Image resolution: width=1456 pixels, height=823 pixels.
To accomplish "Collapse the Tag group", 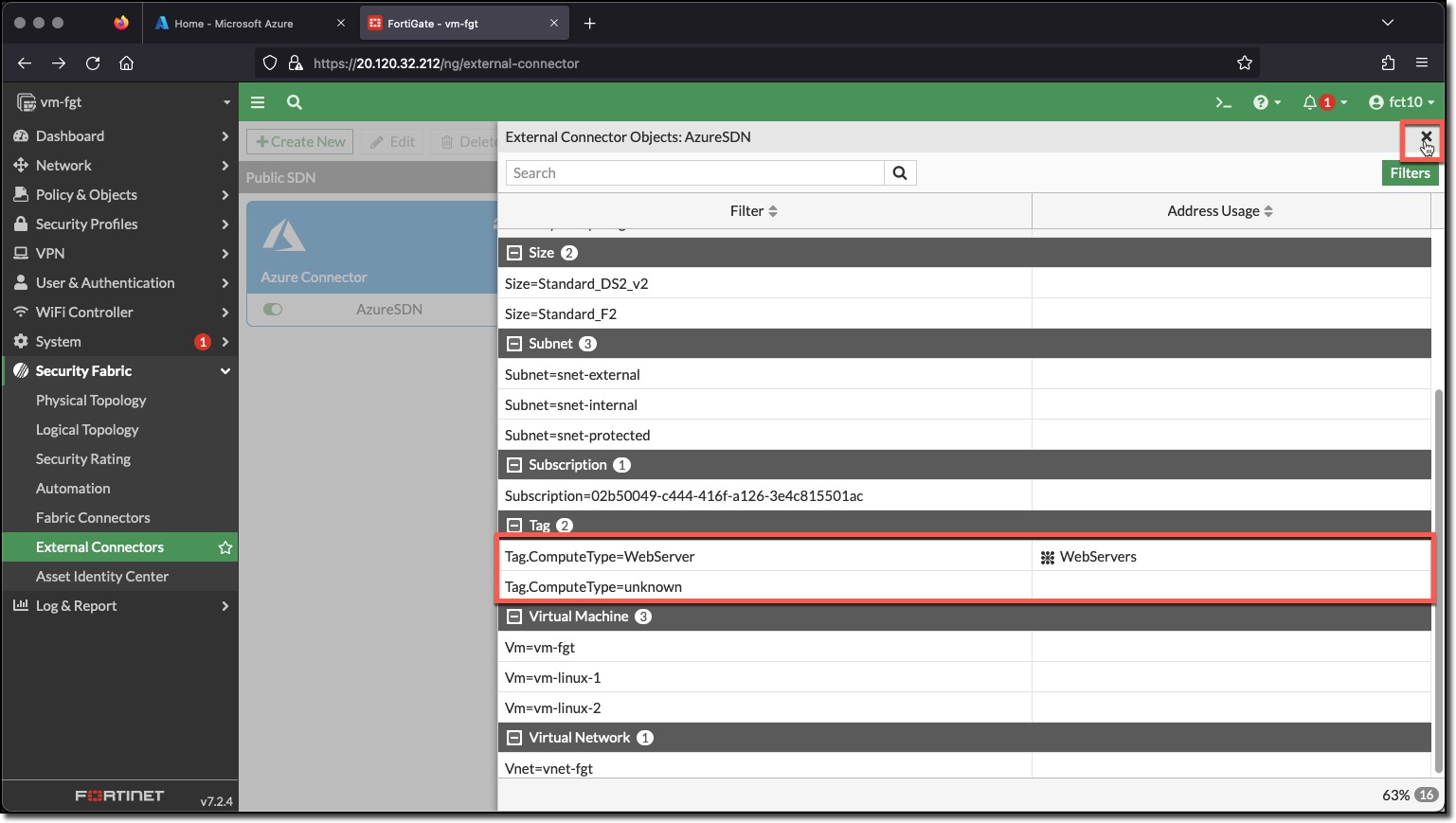I will [x=514, y=526].
